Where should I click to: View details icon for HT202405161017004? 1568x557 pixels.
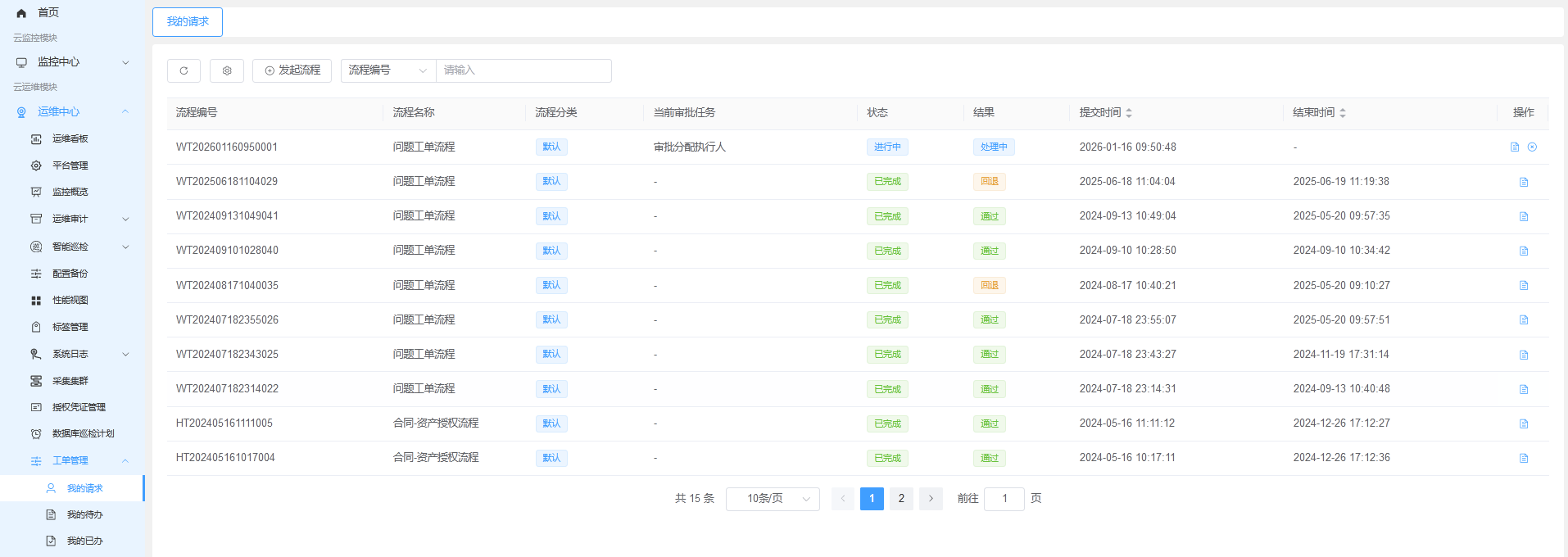click(x=1524, y=458)
